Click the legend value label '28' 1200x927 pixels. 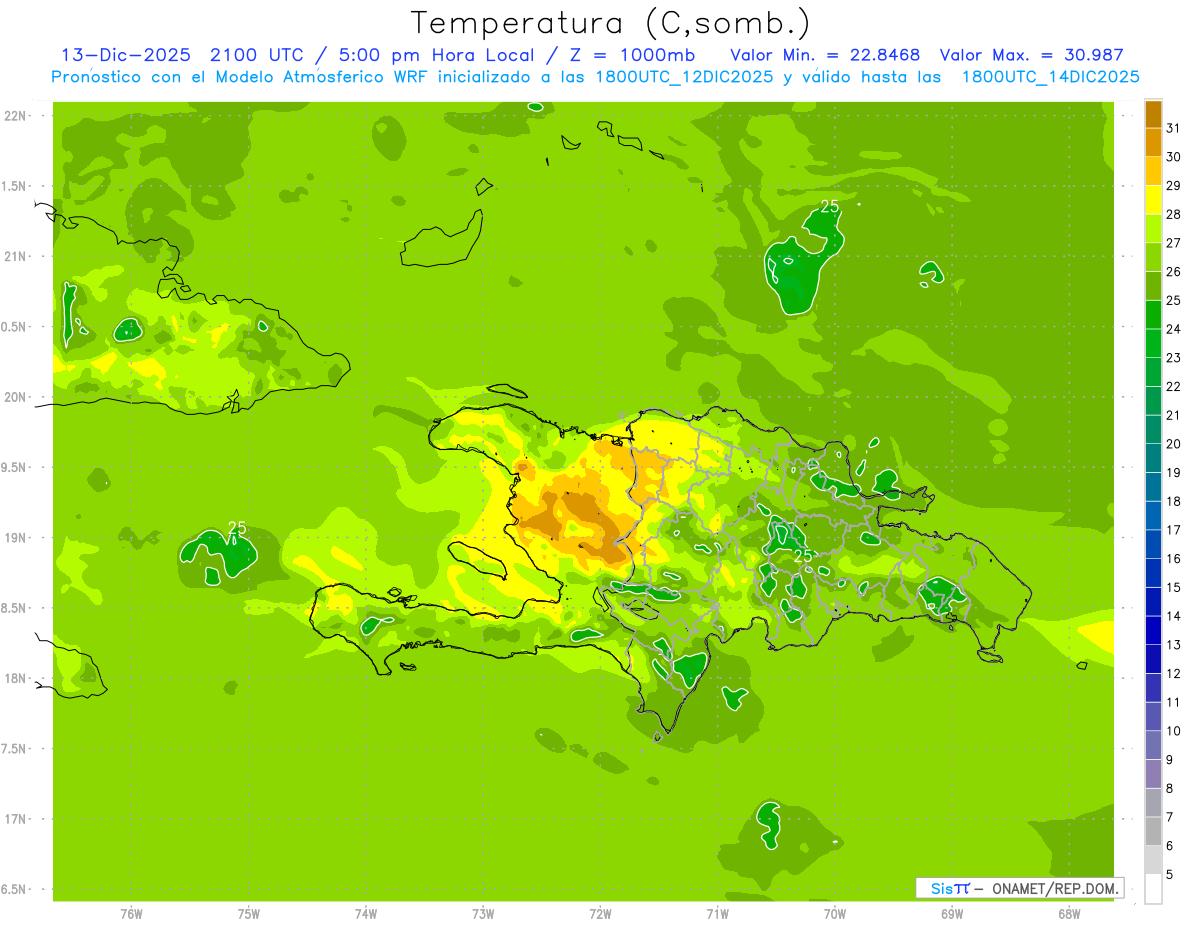coord(1173,214)
